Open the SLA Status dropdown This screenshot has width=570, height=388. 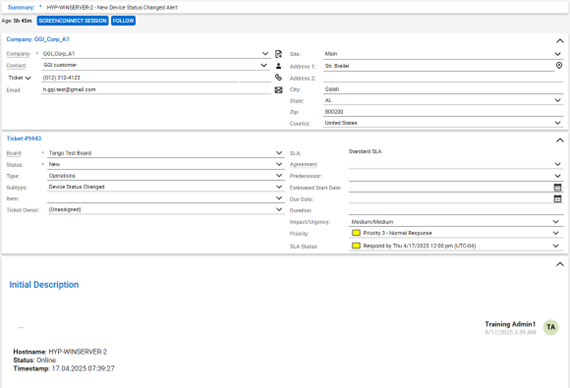[x=556, y=246]
